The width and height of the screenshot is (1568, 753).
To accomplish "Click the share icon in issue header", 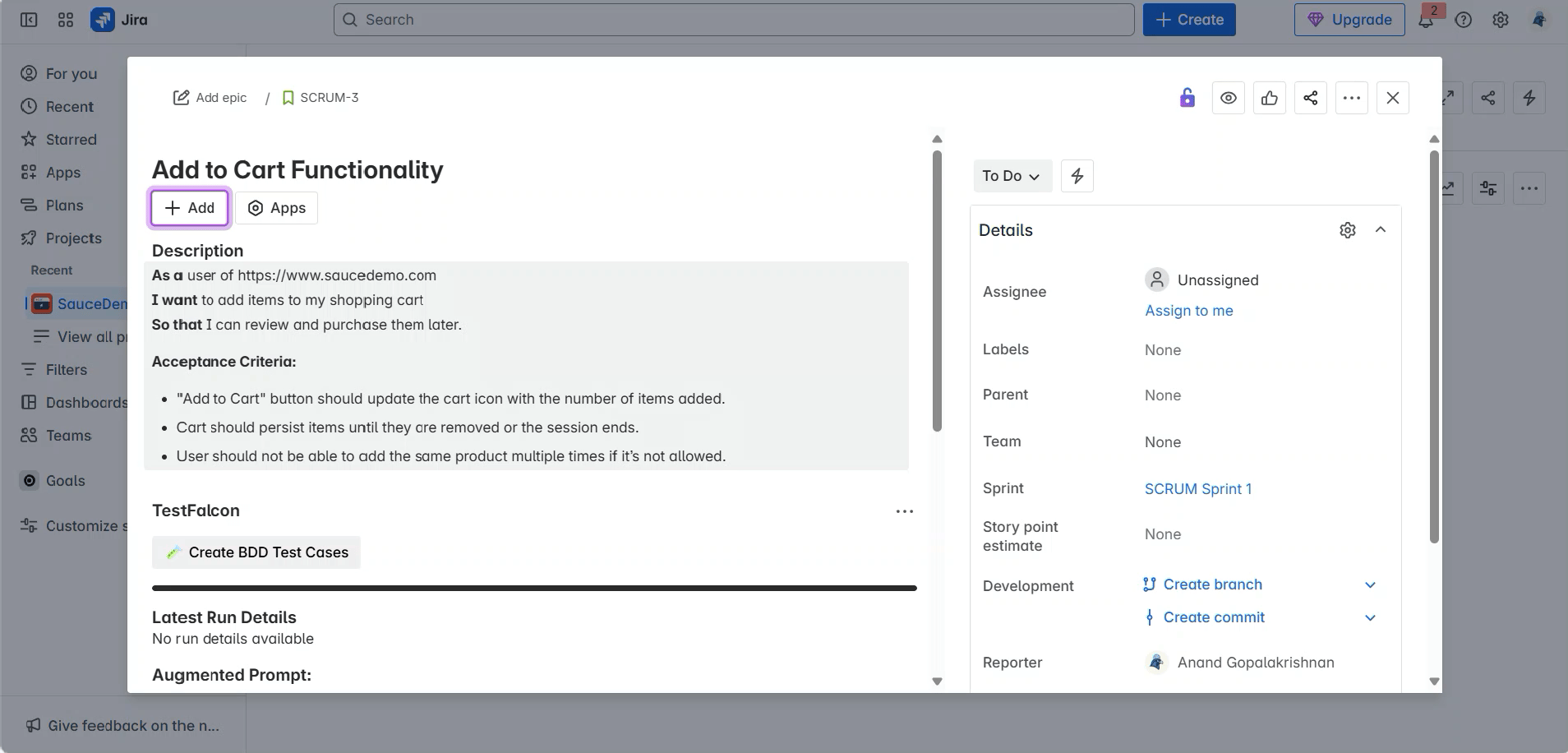I will [1310, 98].
